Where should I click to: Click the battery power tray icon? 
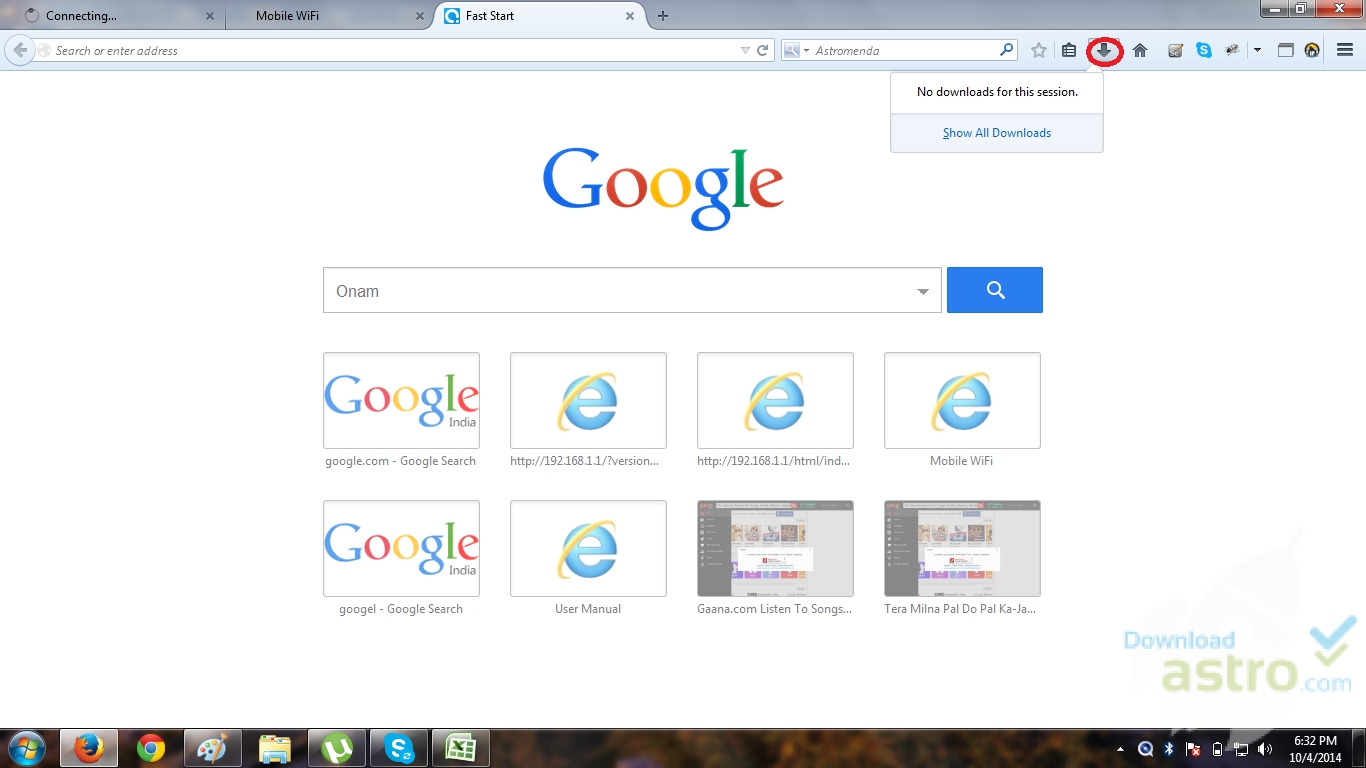(1217, 748)
